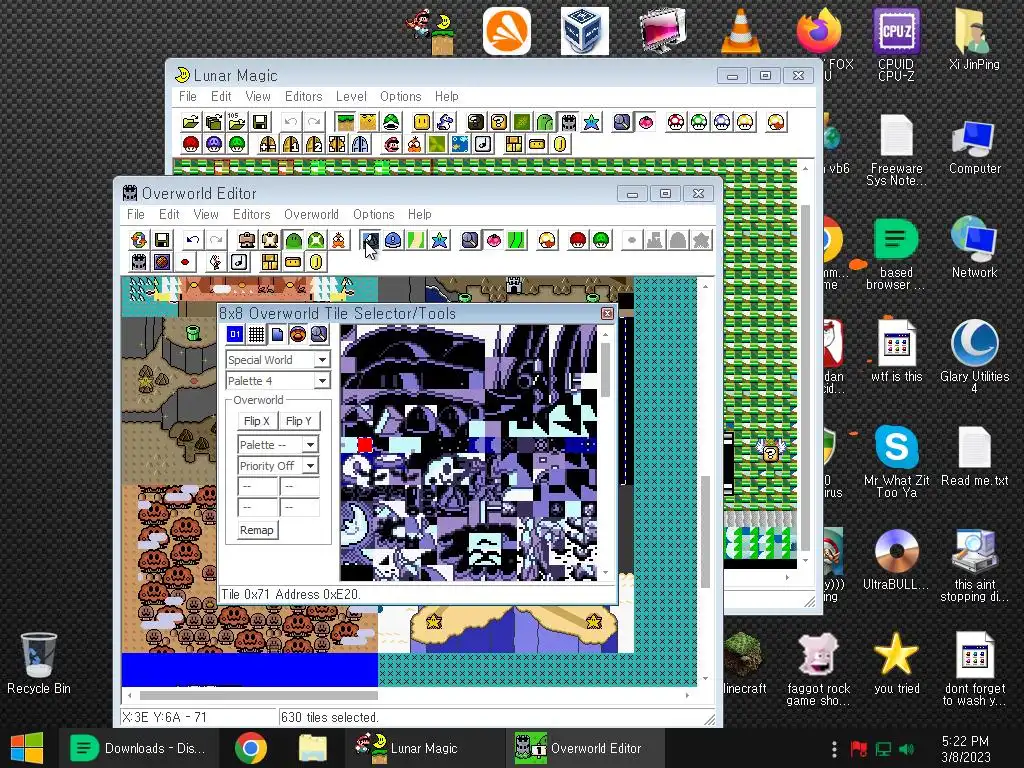This screenshot has width=1024, height=768.
Task: Open File menu in Overworld Editor
Action: point(136,214)
